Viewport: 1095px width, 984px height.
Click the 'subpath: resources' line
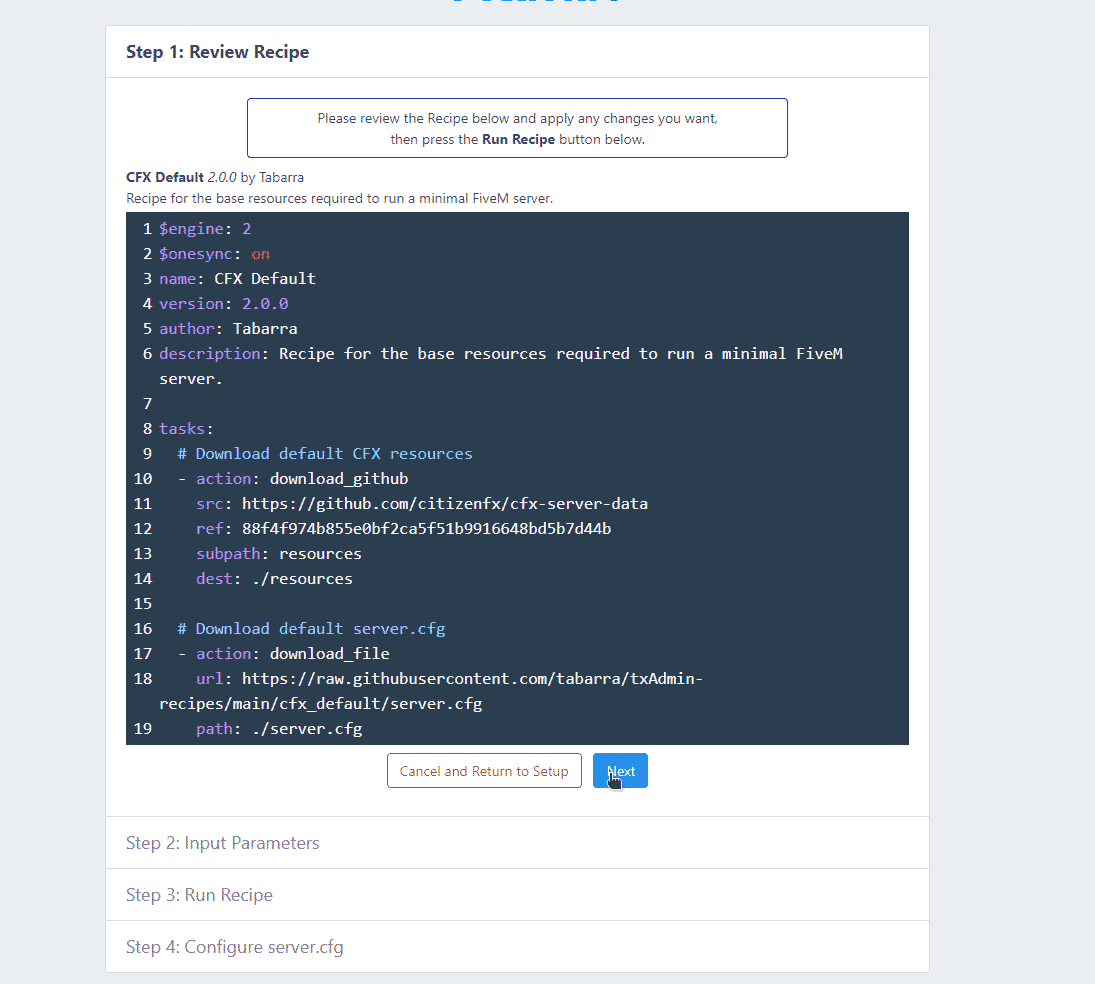click(279, 554)
